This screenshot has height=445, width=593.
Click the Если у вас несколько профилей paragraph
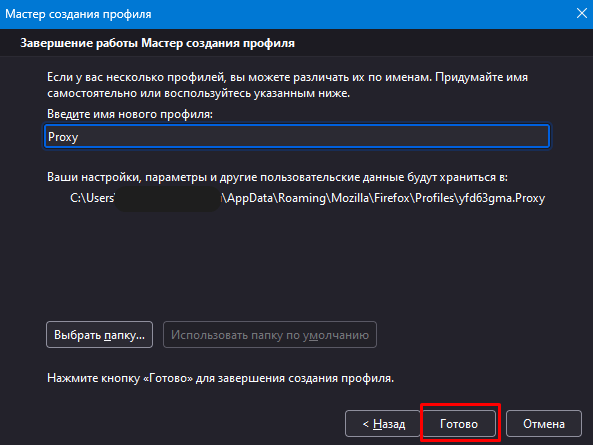point(287,85)
